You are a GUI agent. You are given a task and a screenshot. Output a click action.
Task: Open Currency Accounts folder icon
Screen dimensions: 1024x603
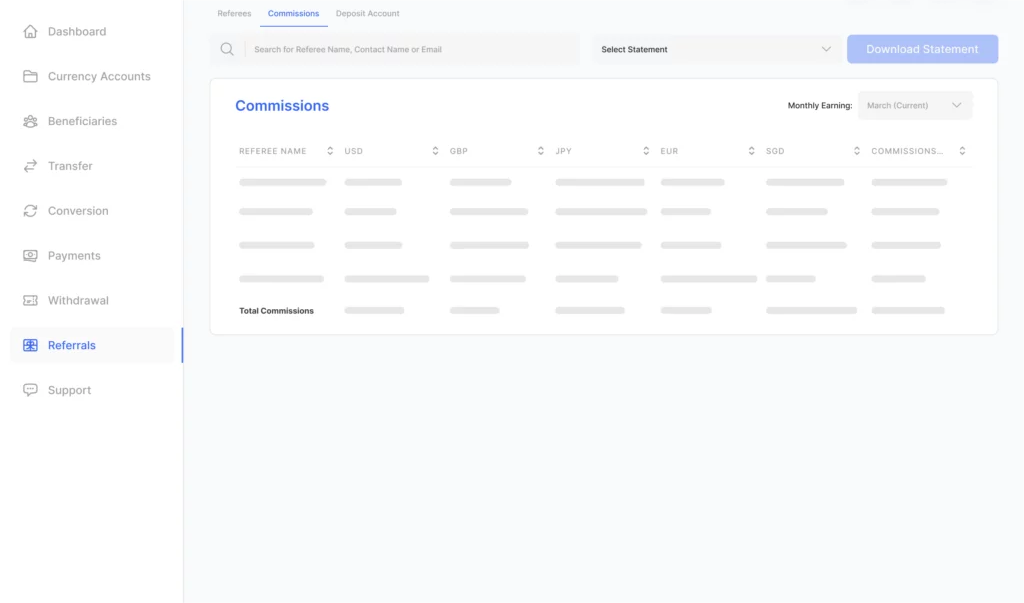[30, 77]
